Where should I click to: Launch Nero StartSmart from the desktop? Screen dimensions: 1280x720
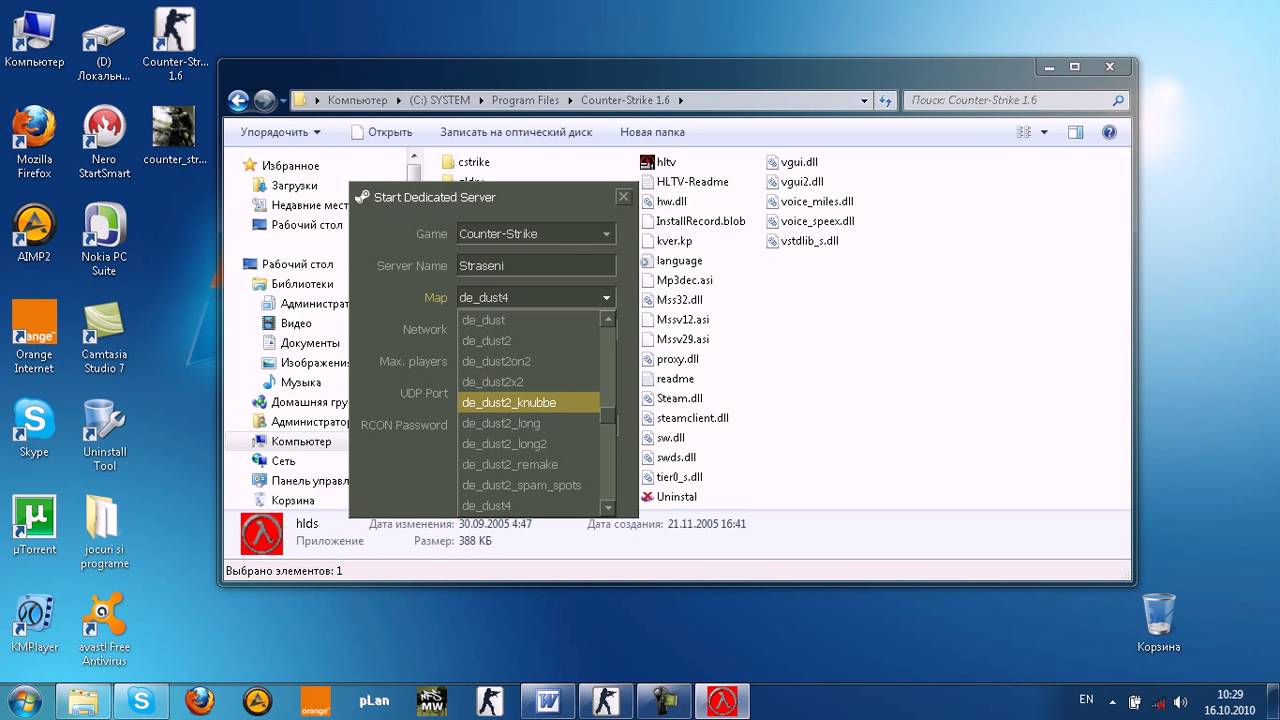point(104,142)
